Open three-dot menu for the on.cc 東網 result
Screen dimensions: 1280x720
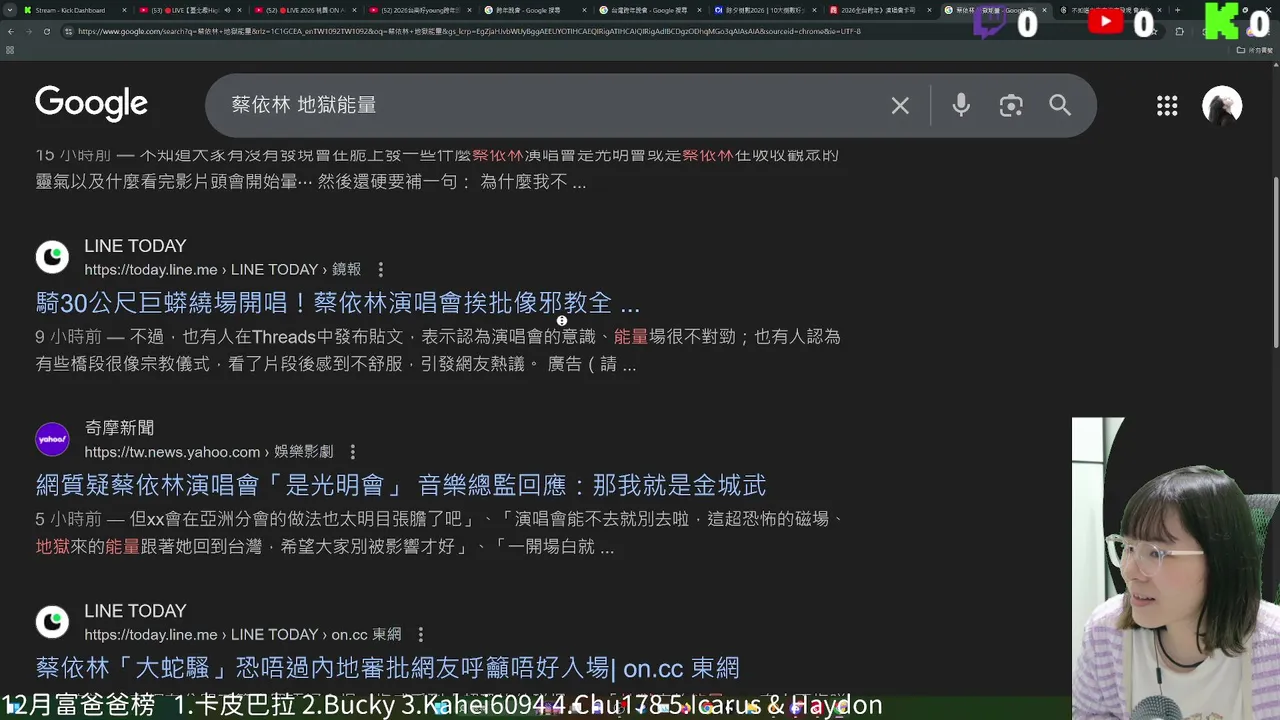tap(420, 635)
